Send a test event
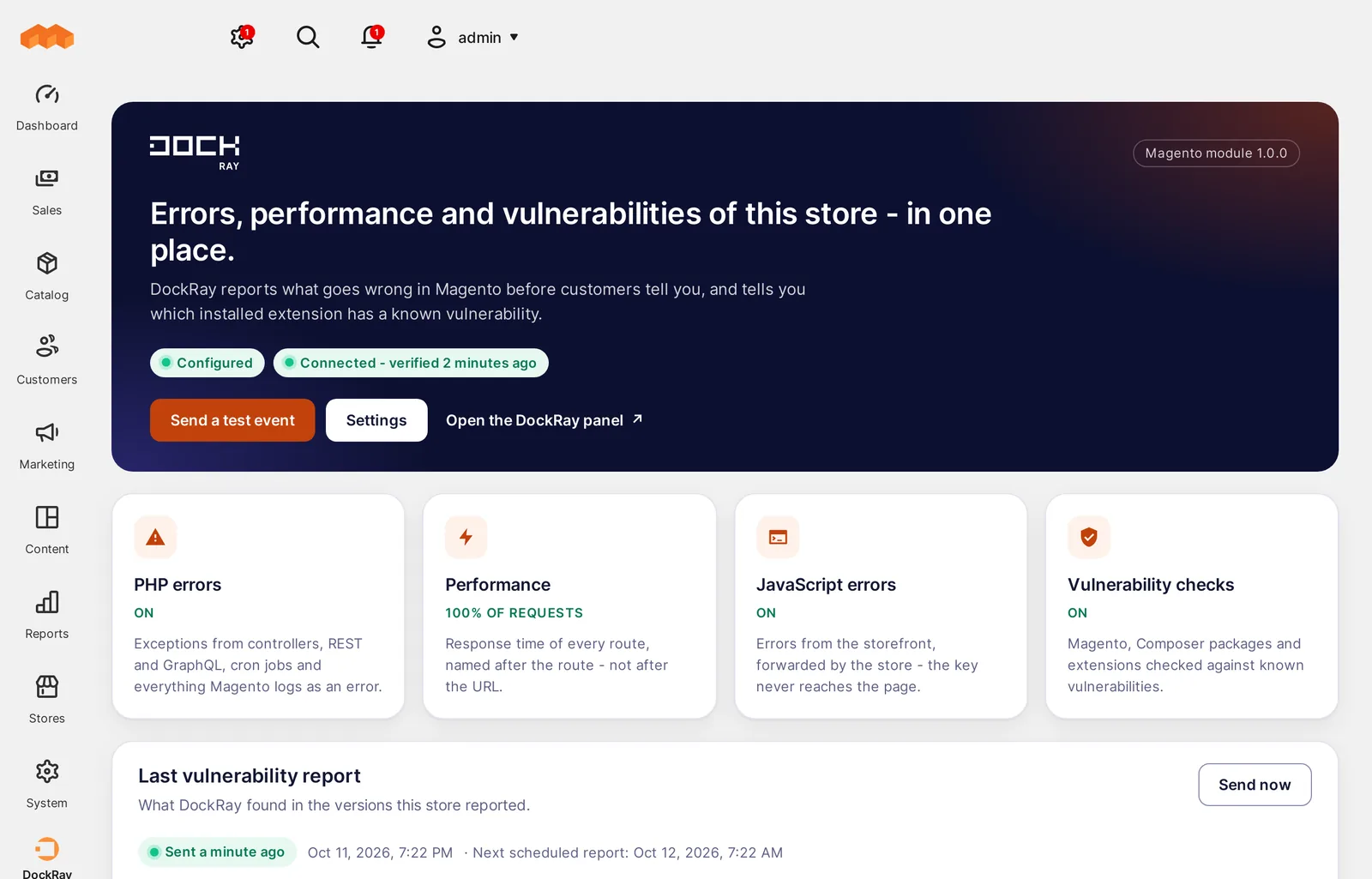Viewport: 1372px width, 879px height. (232, 420)
